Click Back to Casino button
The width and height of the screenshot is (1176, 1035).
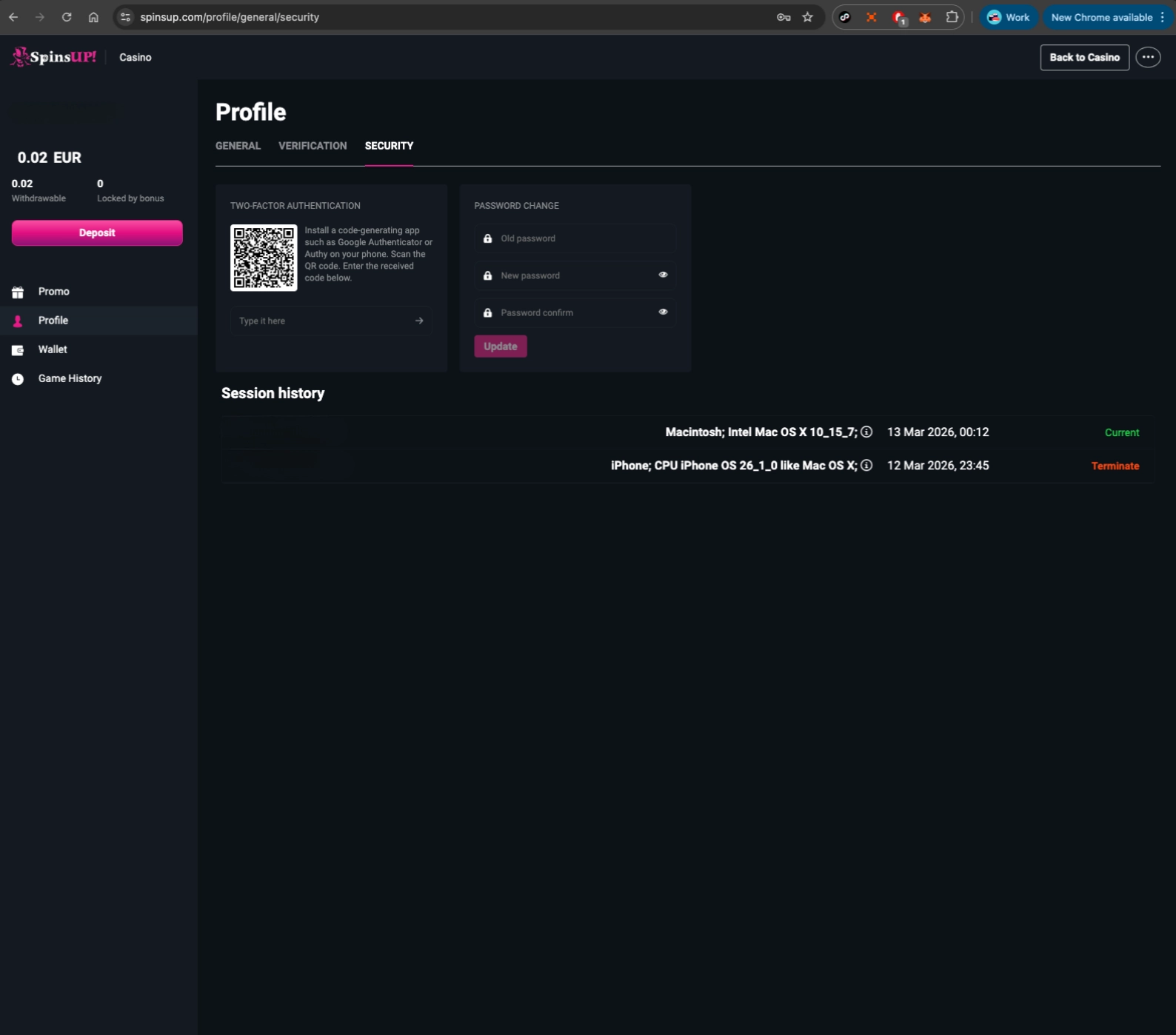(x=1084, y=57)
